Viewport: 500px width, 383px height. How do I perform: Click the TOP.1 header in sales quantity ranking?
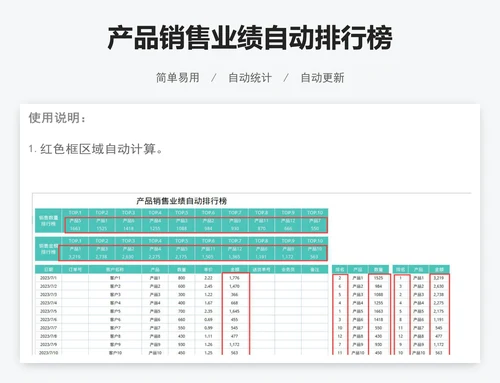point(75,212)
